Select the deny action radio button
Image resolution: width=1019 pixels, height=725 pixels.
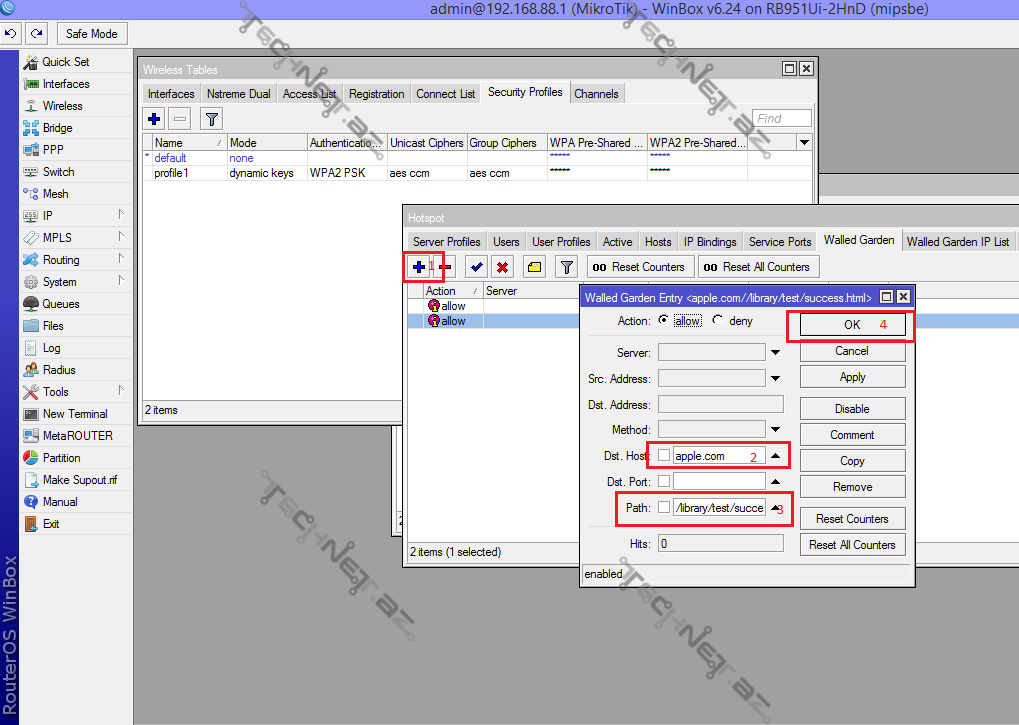coord(717,321)
